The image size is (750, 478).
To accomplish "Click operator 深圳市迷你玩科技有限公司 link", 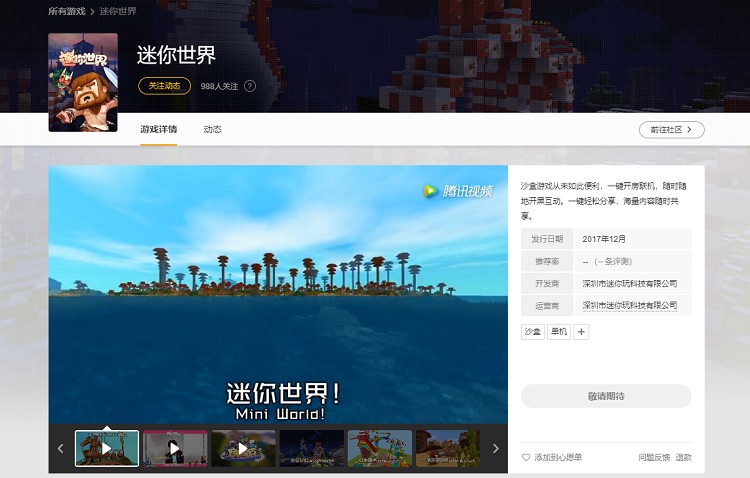I will (x=629, y=305).
